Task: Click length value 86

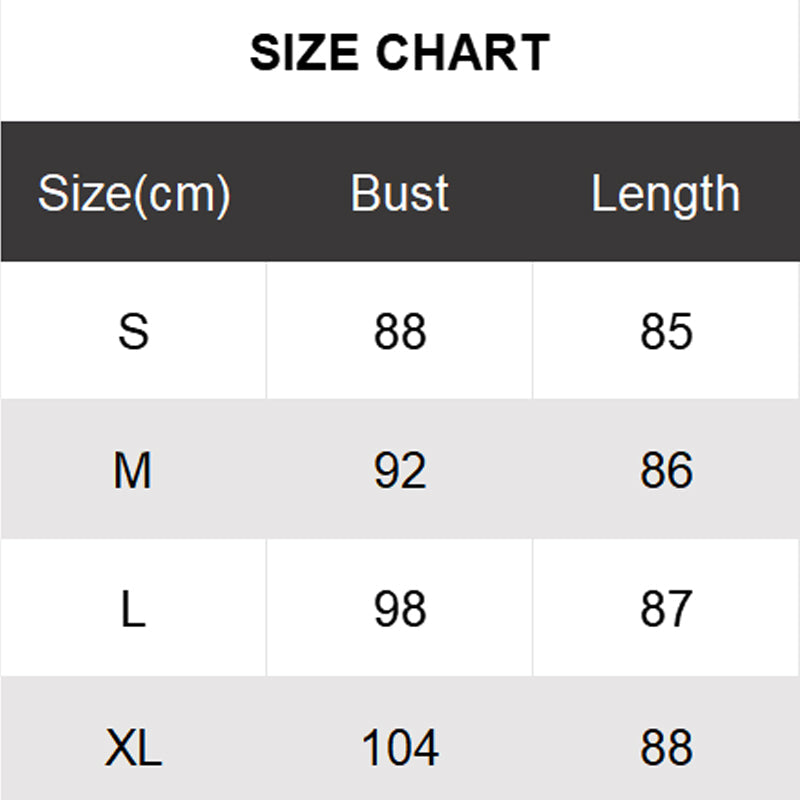Action: coord(666,470)
